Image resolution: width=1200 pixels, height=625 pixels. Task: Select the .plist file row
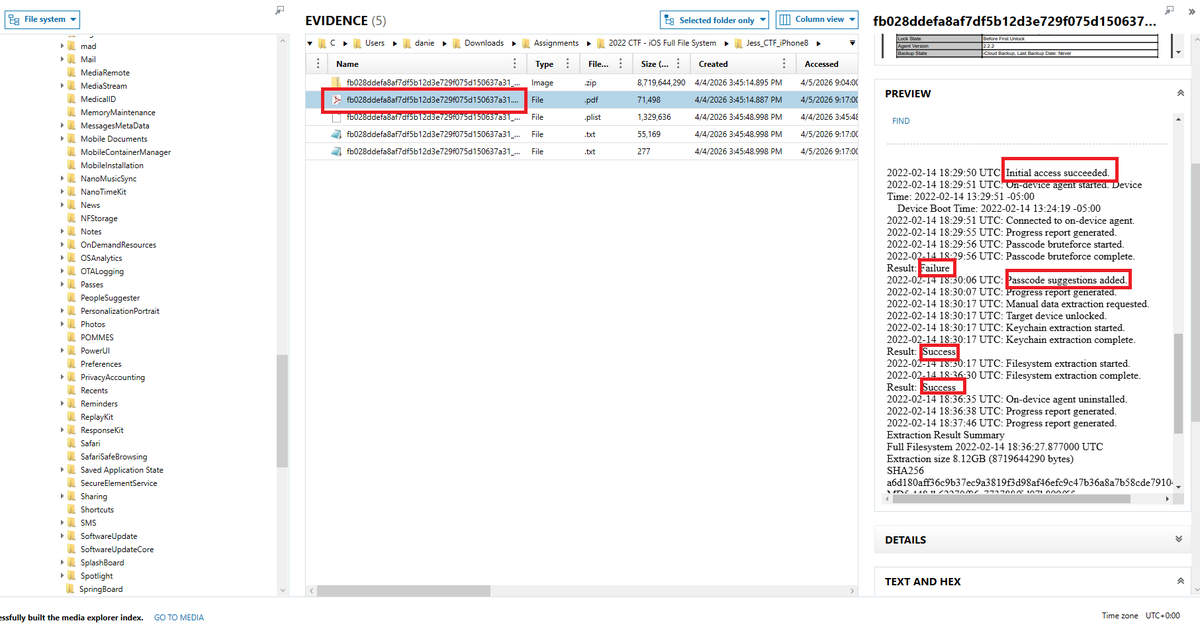tap(582, 117)
